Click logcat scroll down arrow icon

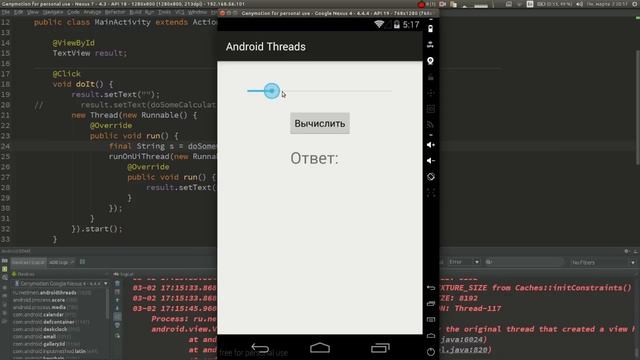(x=117, y=308)
